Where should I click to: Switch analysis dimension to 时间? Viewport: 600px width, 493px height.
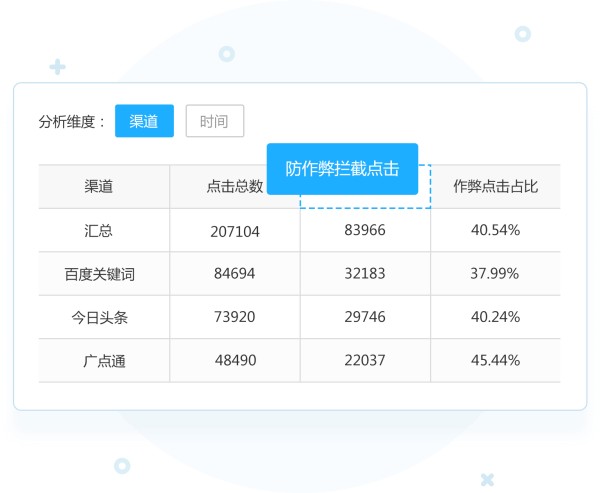tap(215, 121)
